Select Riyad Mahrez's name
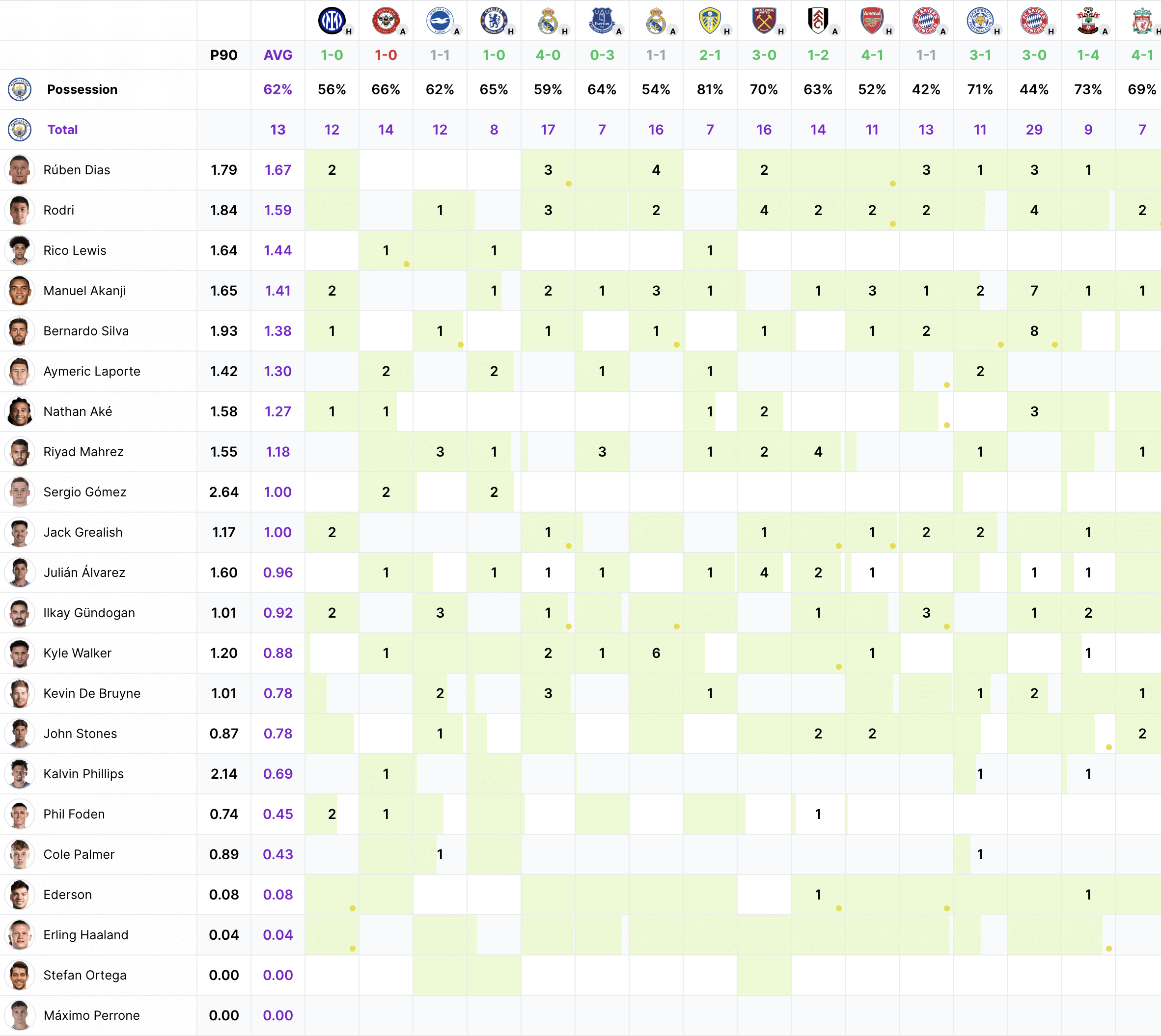Image resolution: width=1161 pixels, height=1036 pixels. (83, 452)
